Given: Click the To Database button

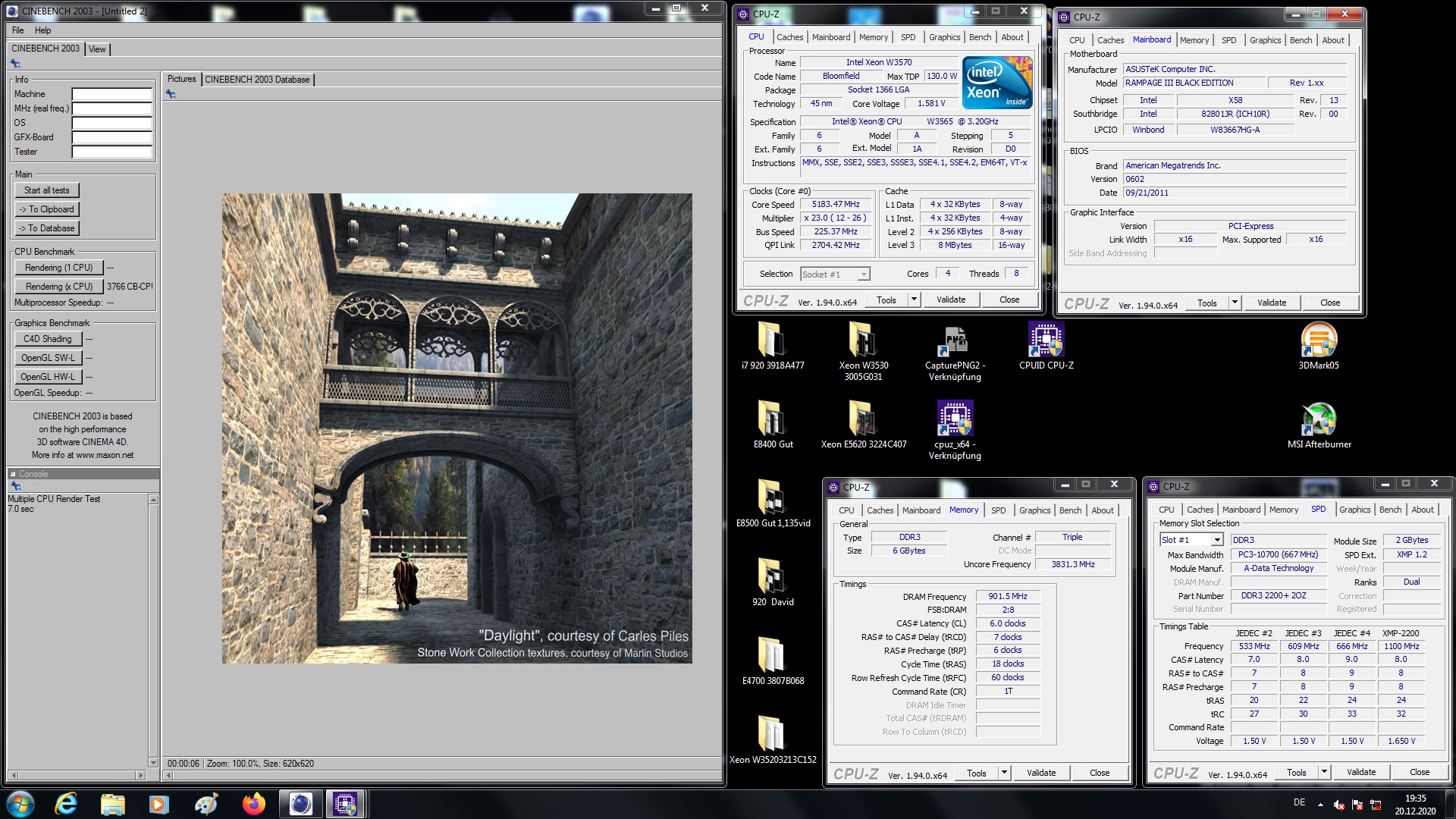Looking at the screenshot, I should [47, 228].
